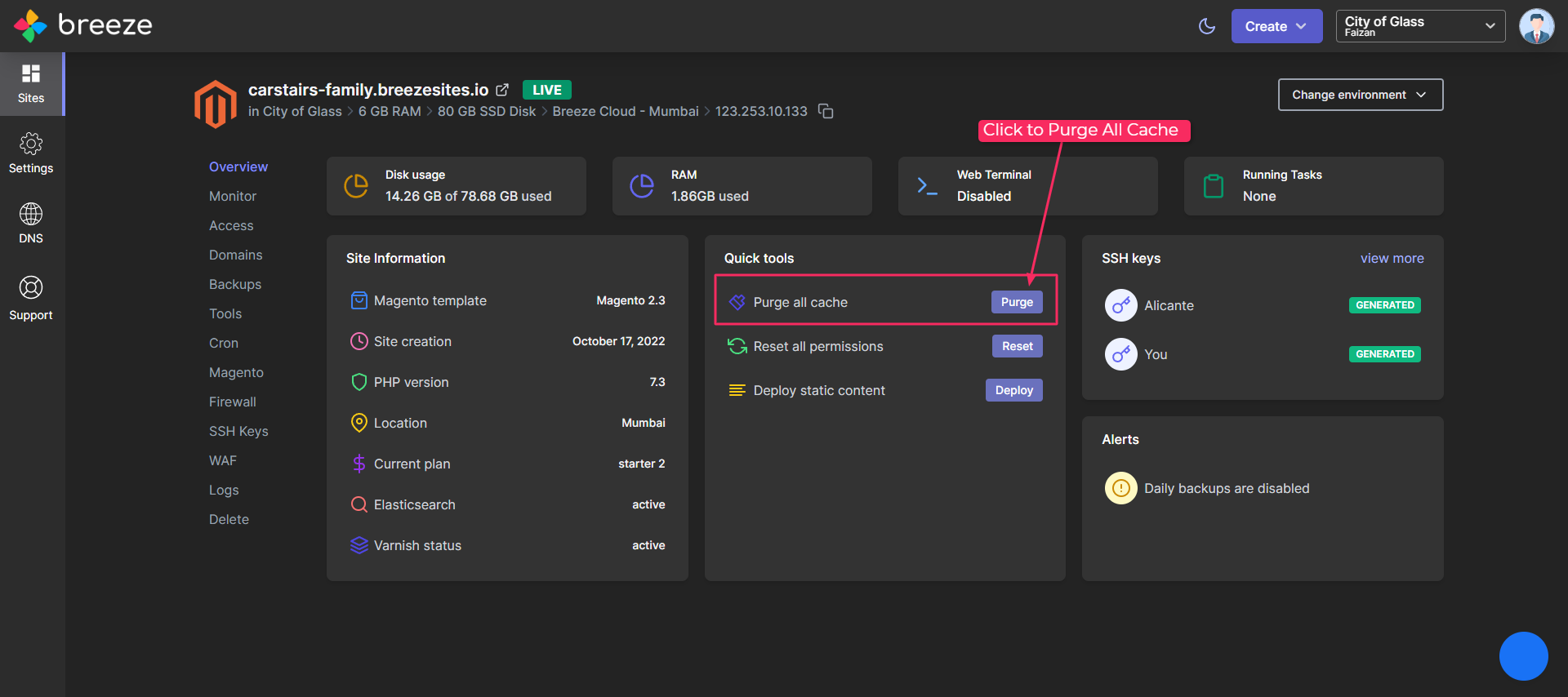The image size is (1568, 697).
Task: Click the Current plan dollar icon
Action: [x=359, y=464]
